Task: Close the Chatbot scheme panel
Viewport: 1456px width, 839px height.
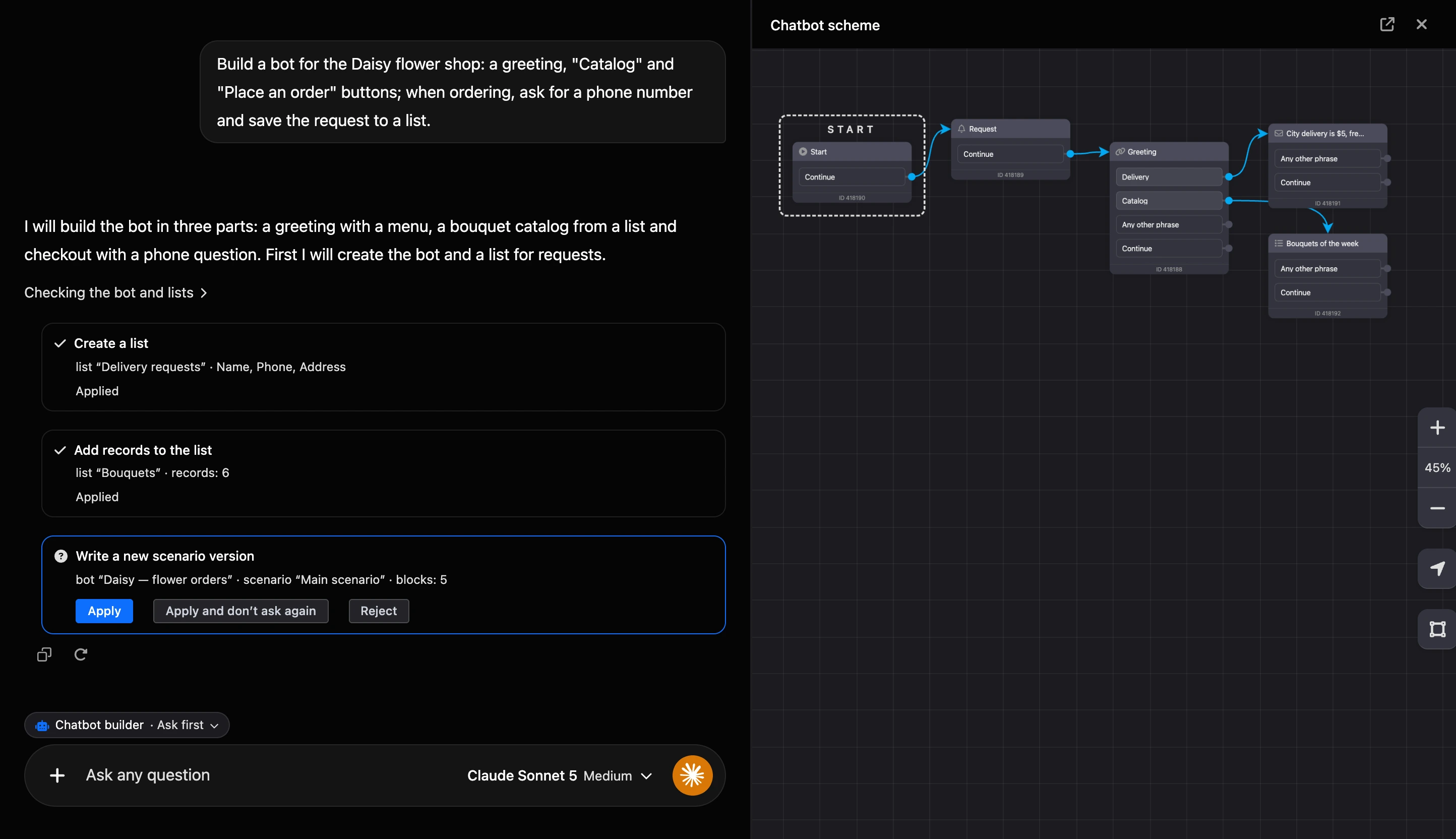Action: pyautogui.click(x=1421, y=24)
